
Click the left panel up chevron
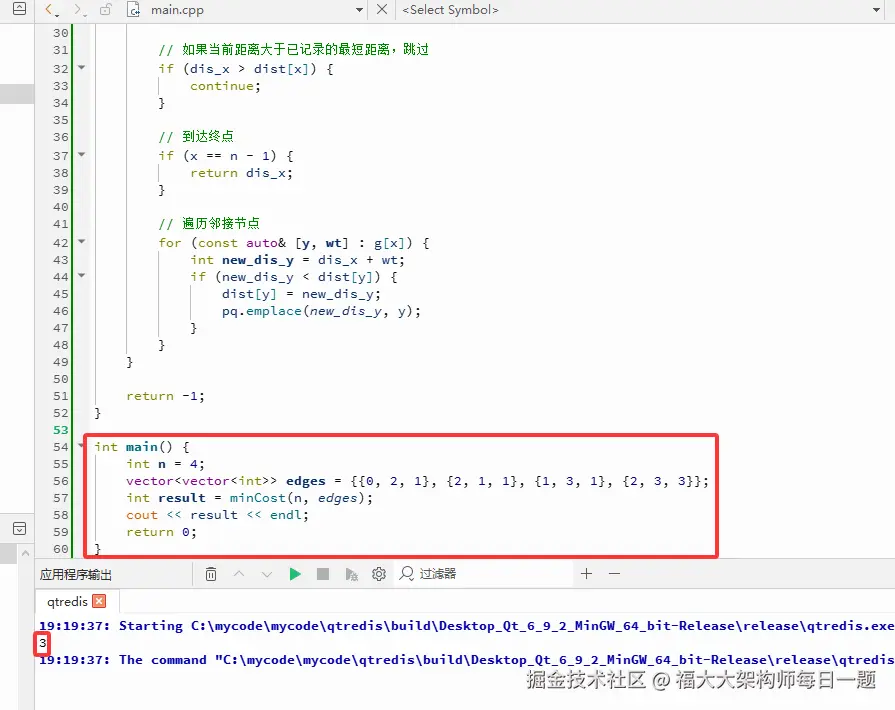click(x=25, y=553)
